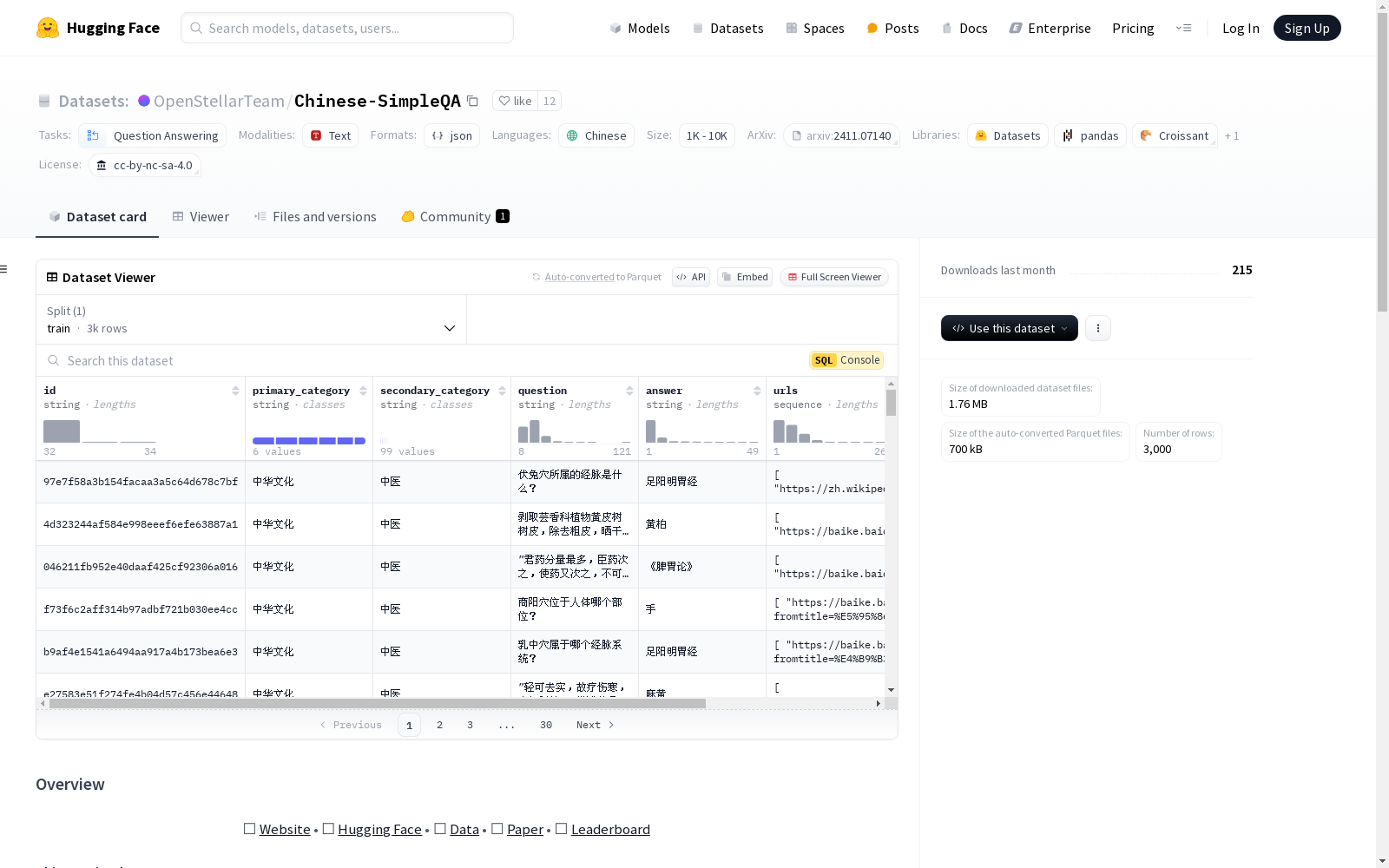The image size is (1389, 868).
Task: Click the like count 12
Action: pos(550,101)
